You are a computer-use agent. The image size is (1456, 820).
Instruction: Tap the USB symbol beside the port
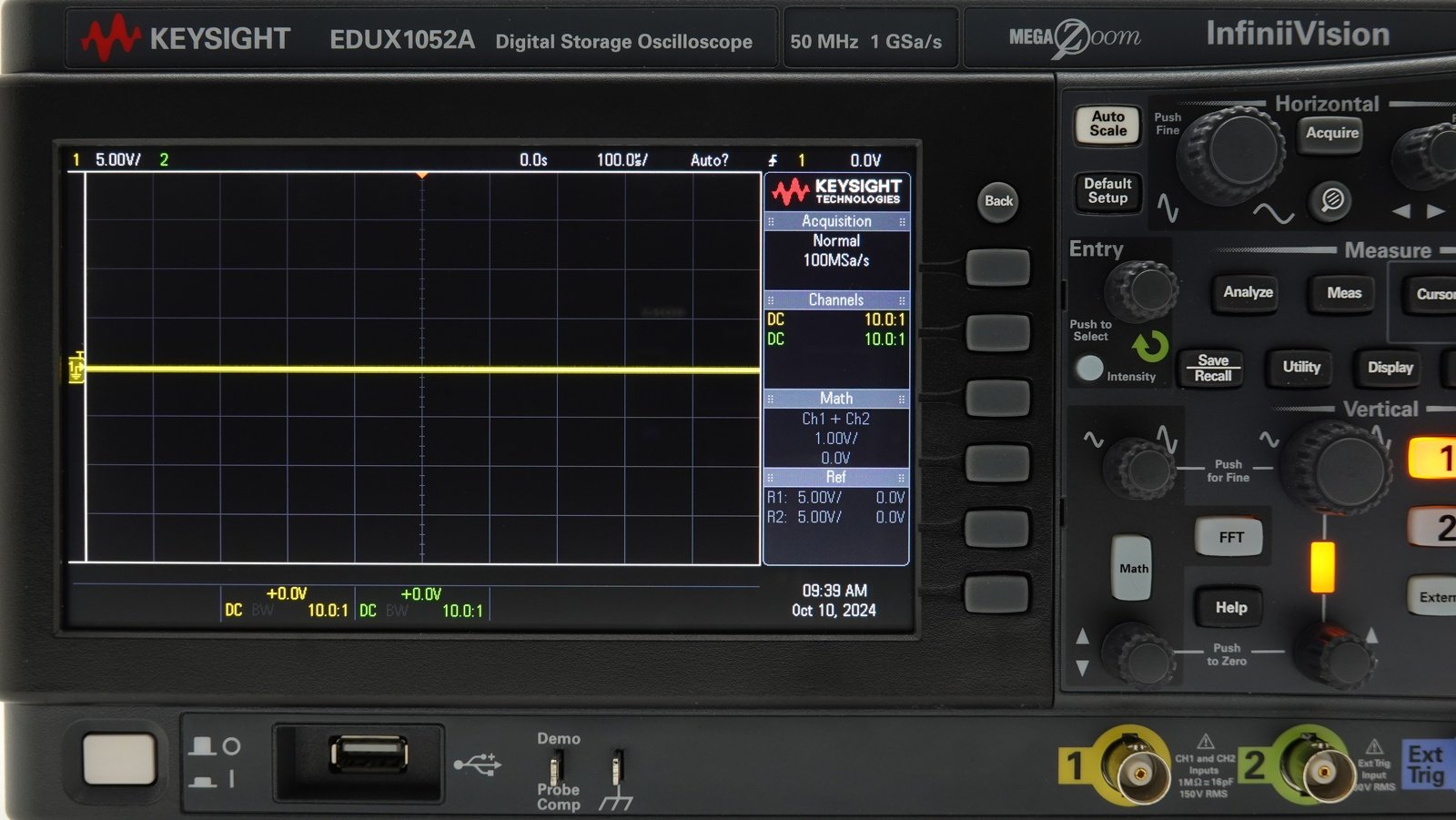478,764
